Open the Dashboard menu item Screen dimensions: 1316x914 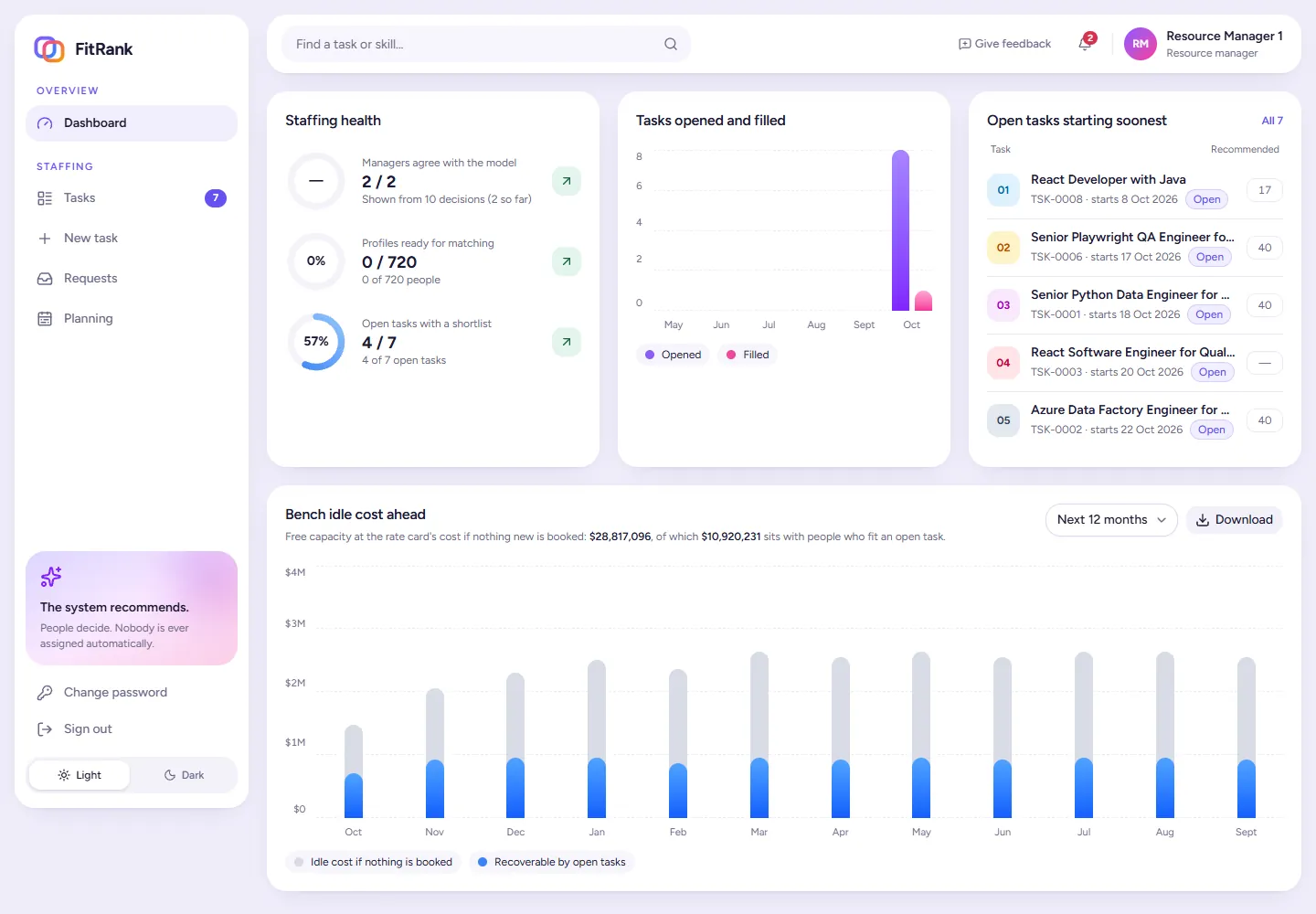pos(132,123)
